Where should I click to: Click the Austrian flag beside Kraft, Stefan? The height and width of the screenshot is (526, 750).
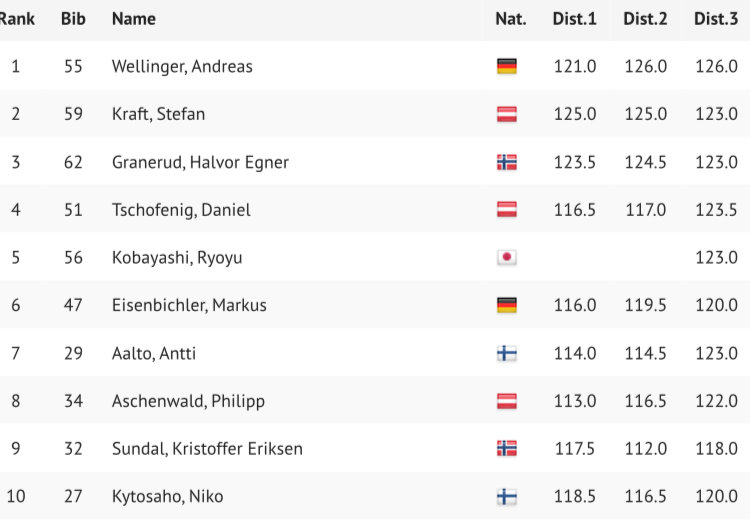click(506, 114)
